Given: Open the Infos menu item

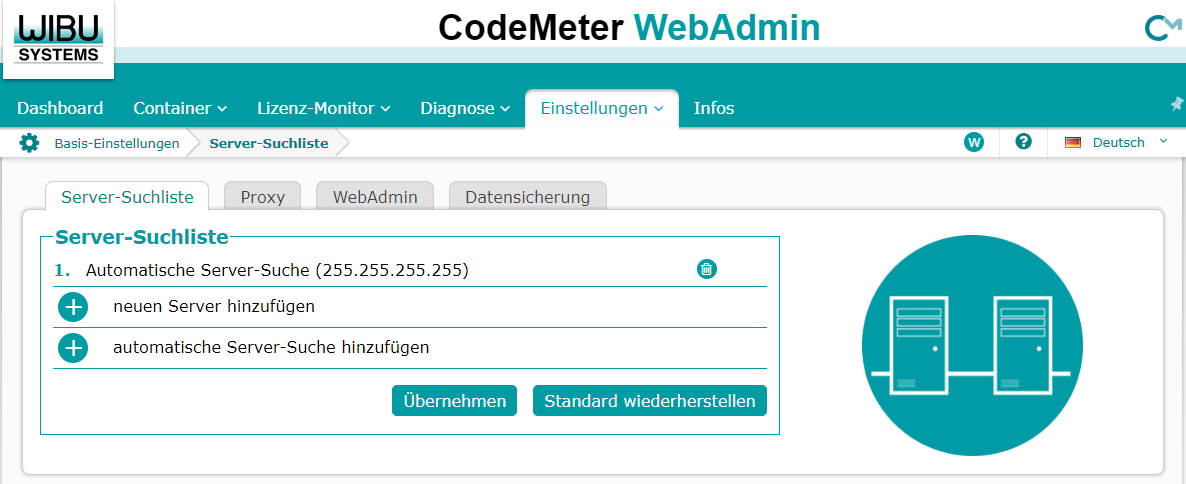Looking at the screenshot, I should [714, 108].
